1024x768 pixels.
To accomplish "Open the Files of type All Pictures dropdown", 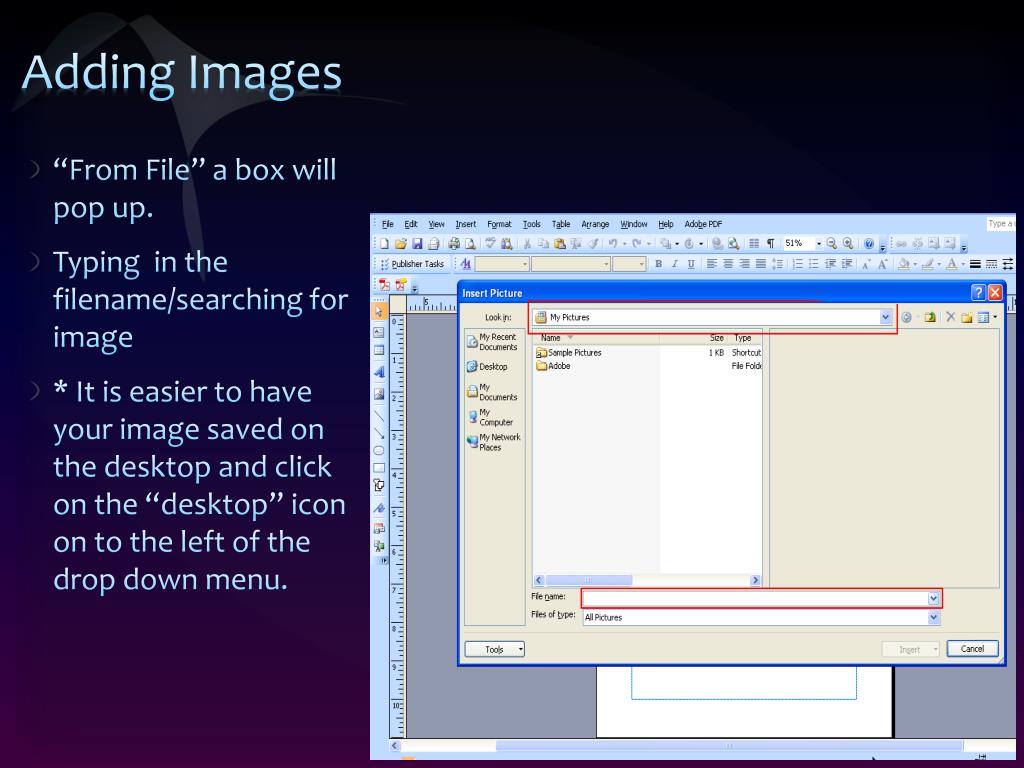I will (x=933, y=617).
